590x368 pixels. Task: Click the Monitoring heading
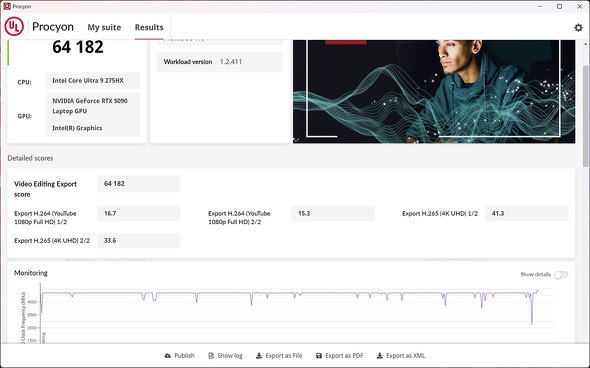31,273
